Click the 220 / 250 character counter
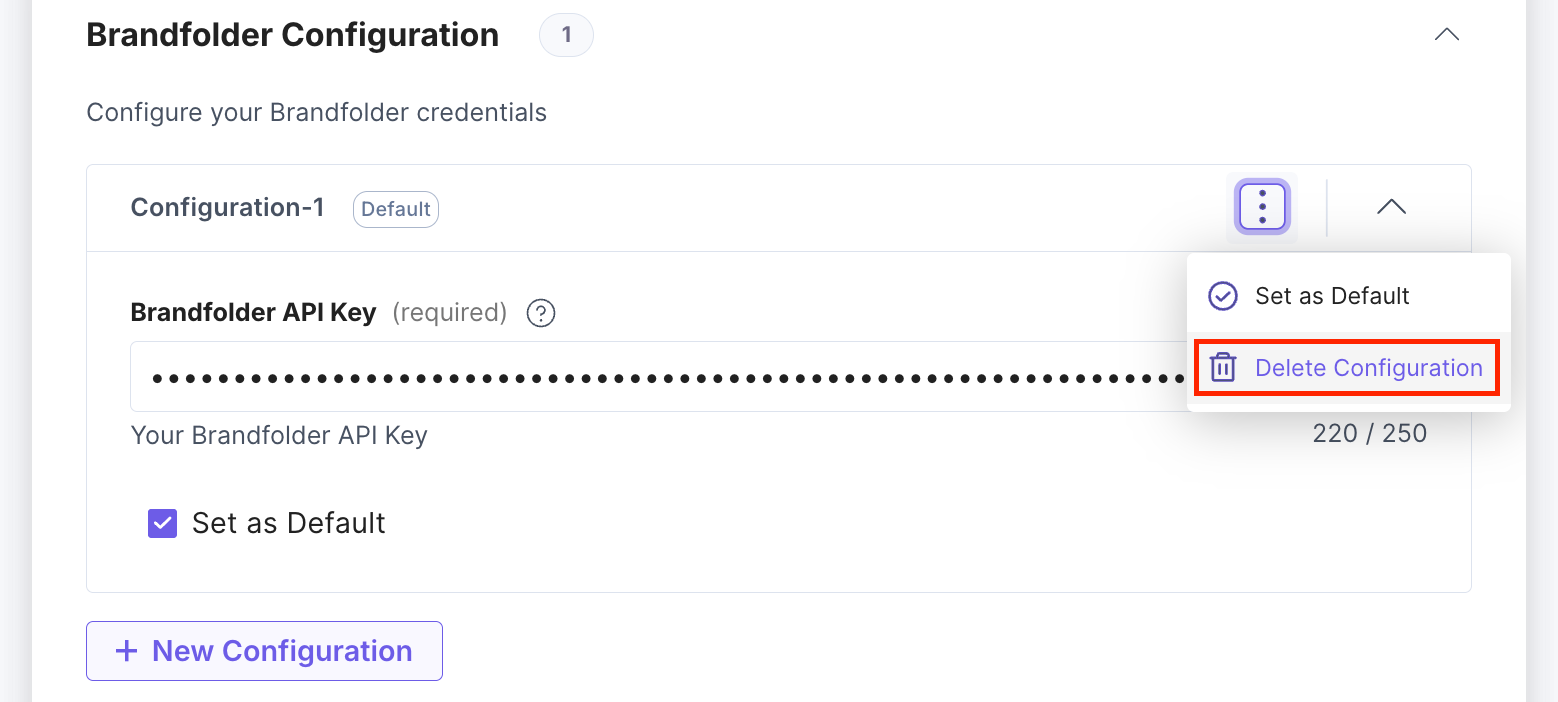The image size is (1558, 702). [1369, 433]
